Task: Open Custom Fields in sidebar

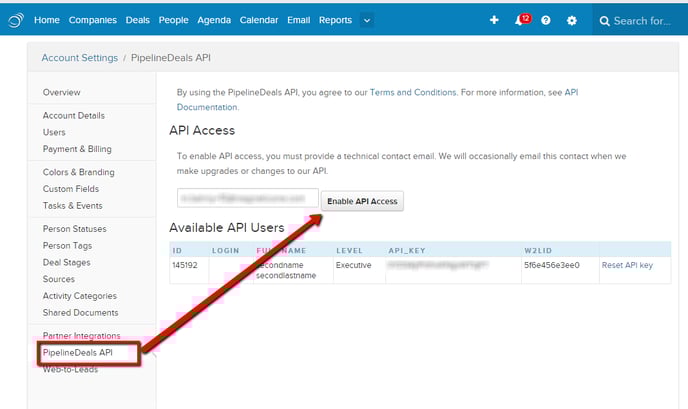Action: coord(71,189)
